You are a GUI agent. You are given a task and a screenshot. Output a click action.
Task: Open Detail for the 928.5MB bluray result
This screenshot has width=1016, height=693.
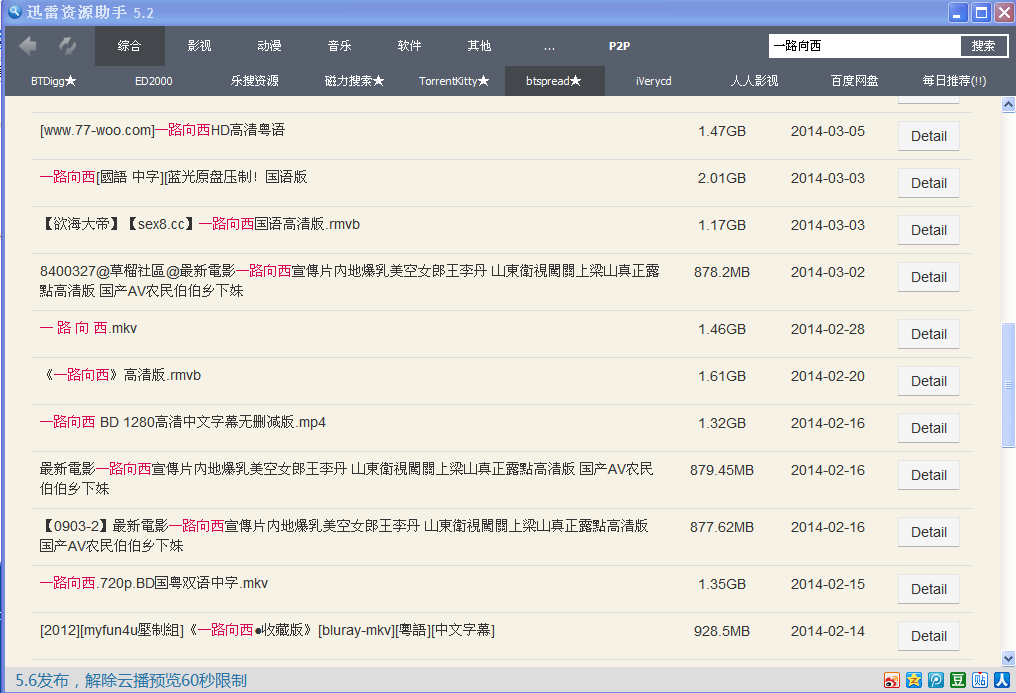click(929, 636)
